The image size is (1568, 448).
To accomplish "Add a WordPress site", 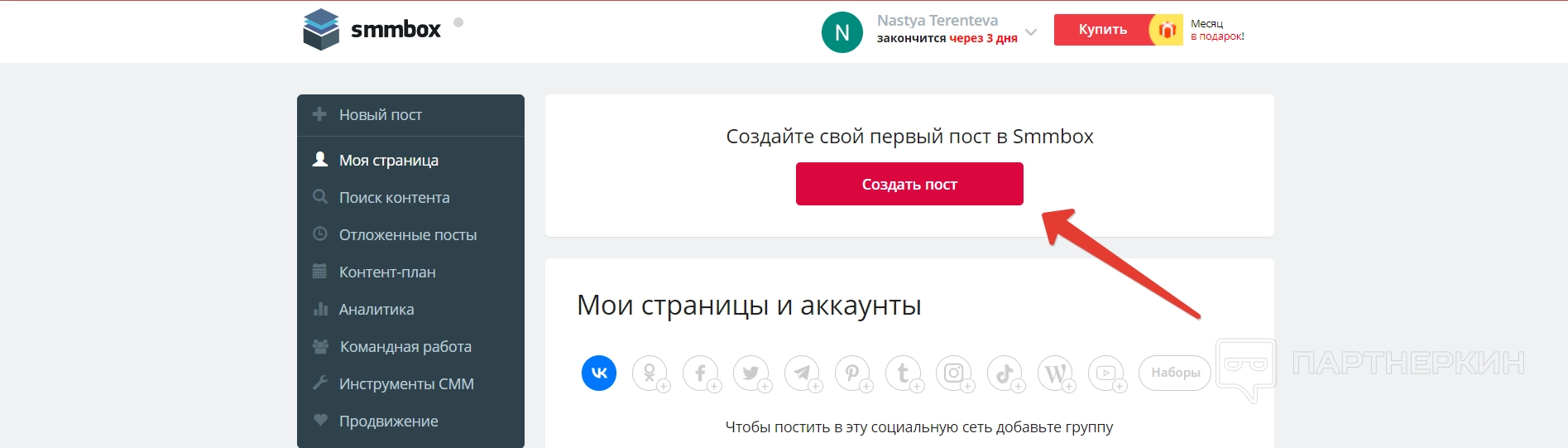I will [x=1055, y=373].
